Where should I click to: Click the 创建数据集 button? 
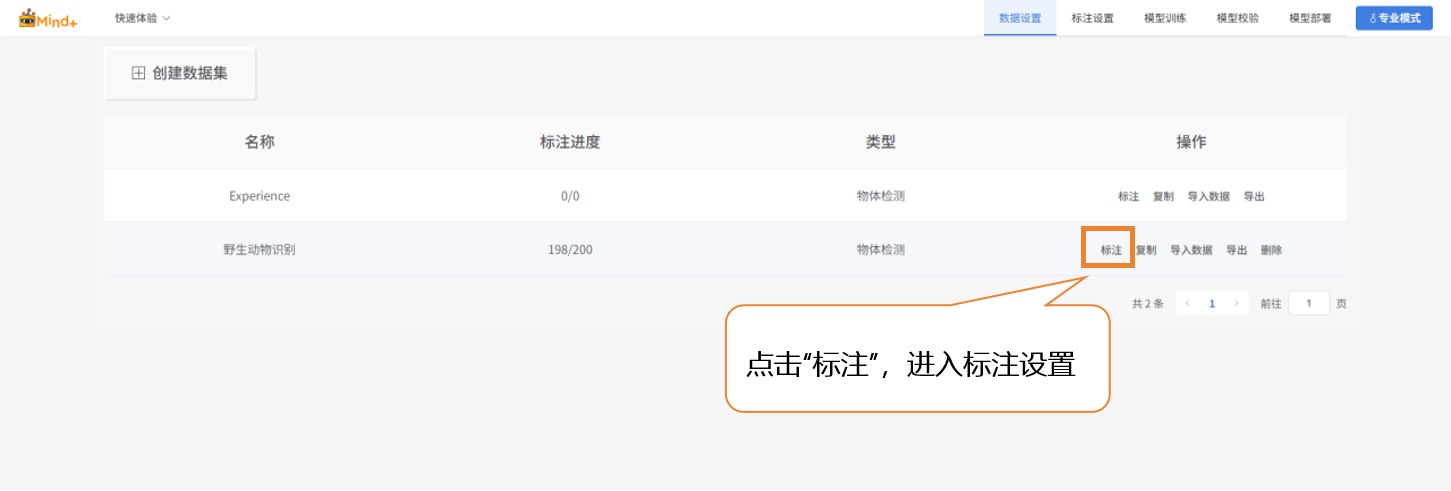click(x=180, y=73)
